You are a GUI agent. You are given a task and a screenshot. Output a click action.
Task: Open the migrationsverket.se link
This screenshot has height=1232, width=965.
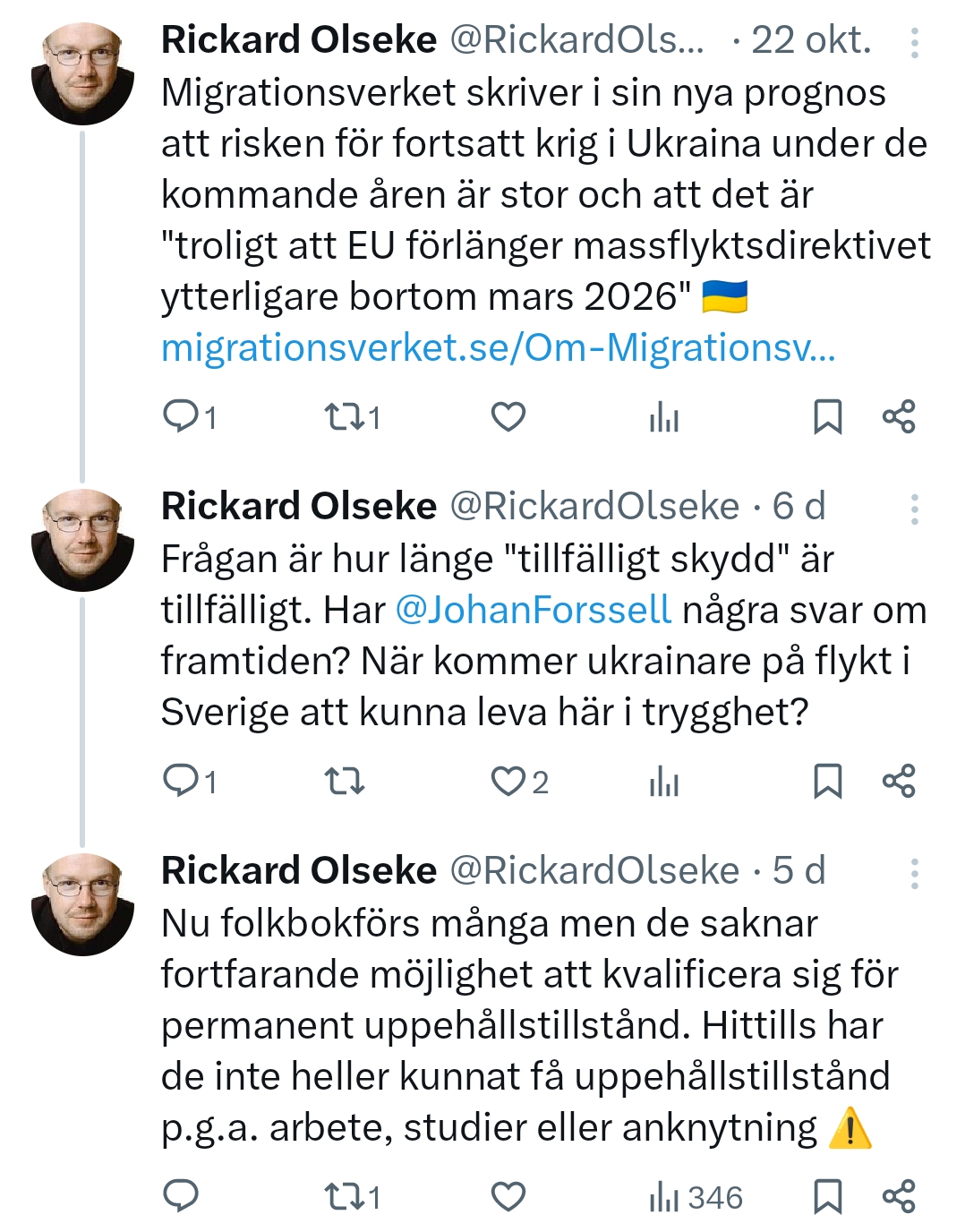tap(498, 348)
